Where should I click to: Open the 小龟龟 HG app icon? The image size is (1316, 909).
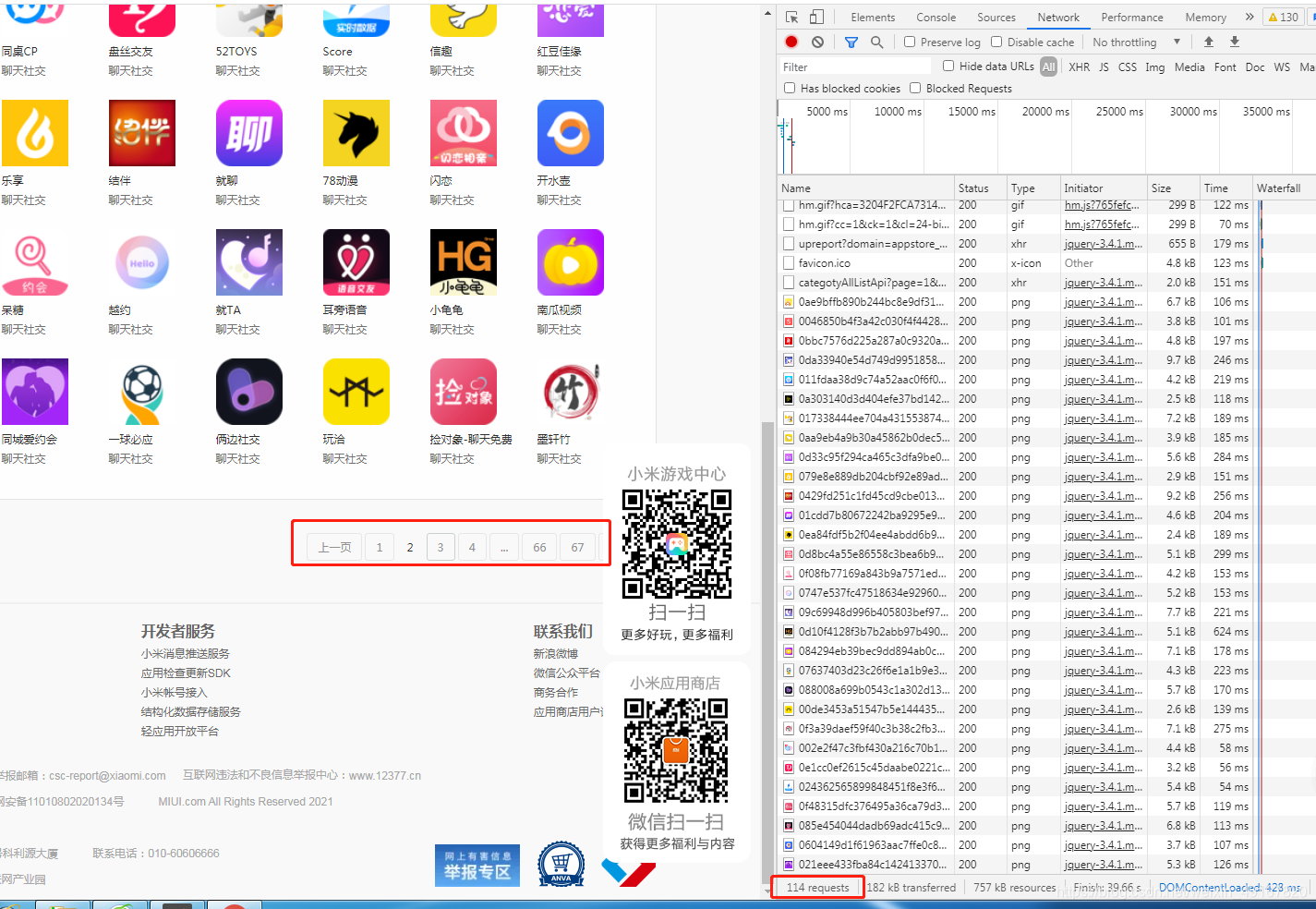(x=464, y=262)
